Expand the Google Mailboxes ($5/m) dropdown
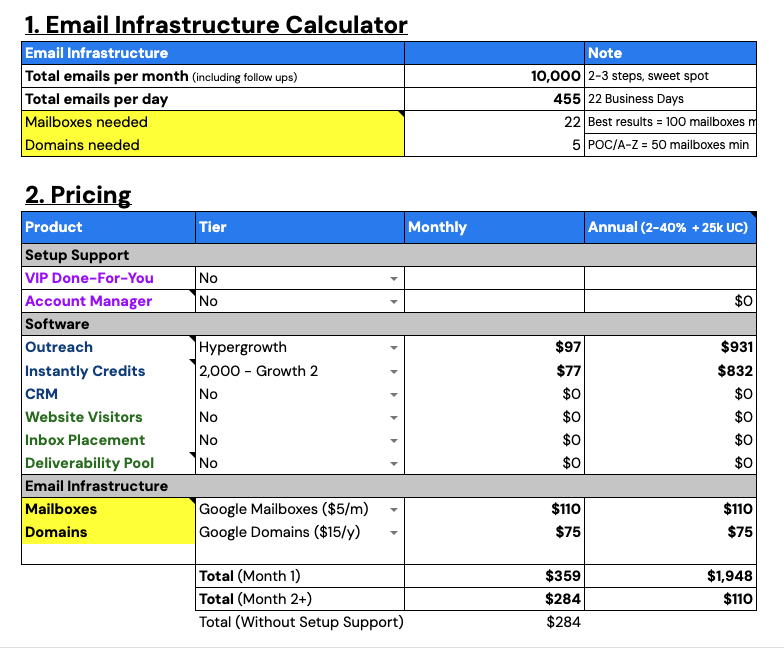The height and width of the screenshot is (648, 784). pyautogui.click(x=394, y=509)
